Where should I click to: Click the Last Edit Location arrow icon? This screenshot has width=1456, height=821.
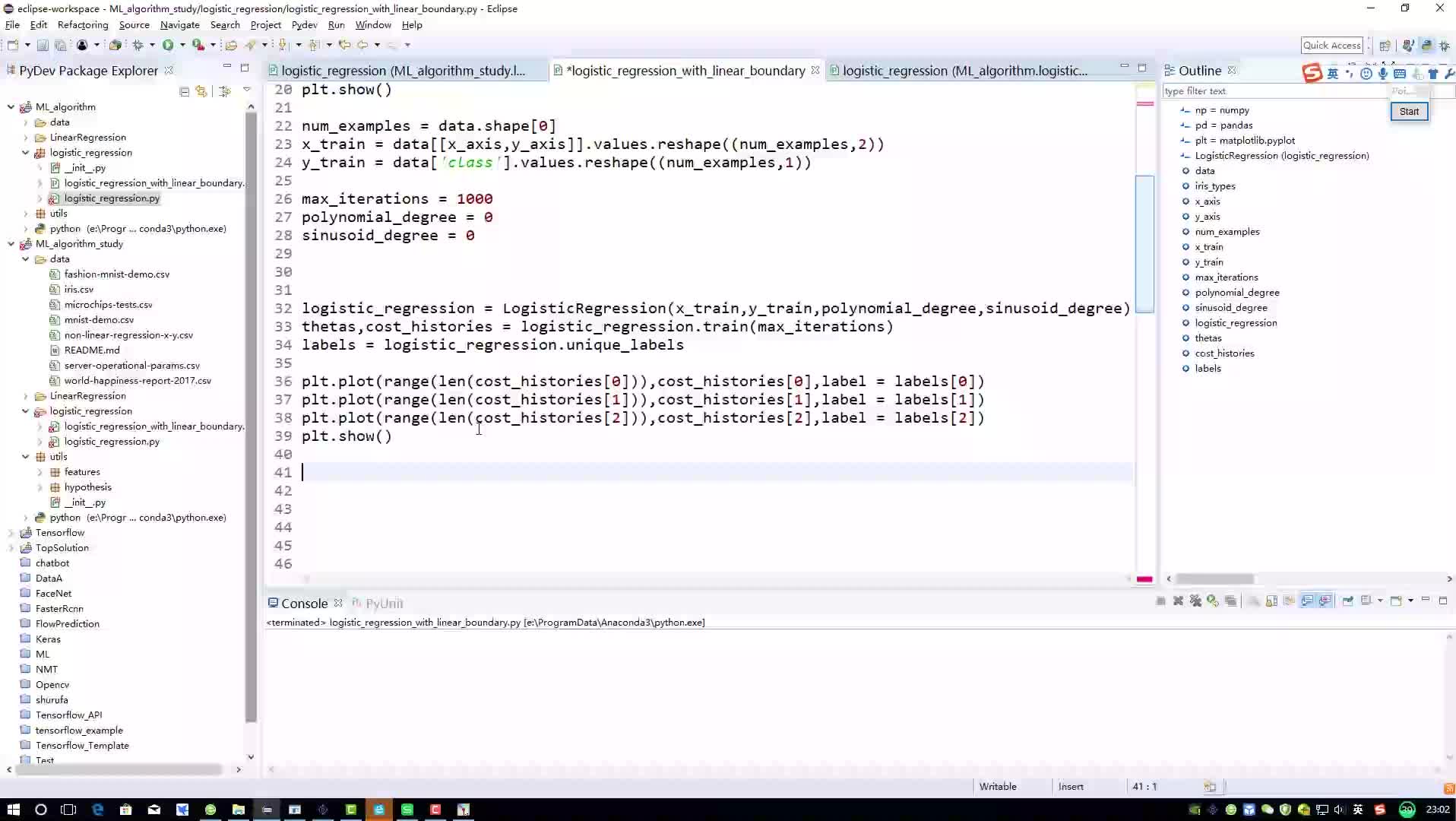(x=344, y=45)
